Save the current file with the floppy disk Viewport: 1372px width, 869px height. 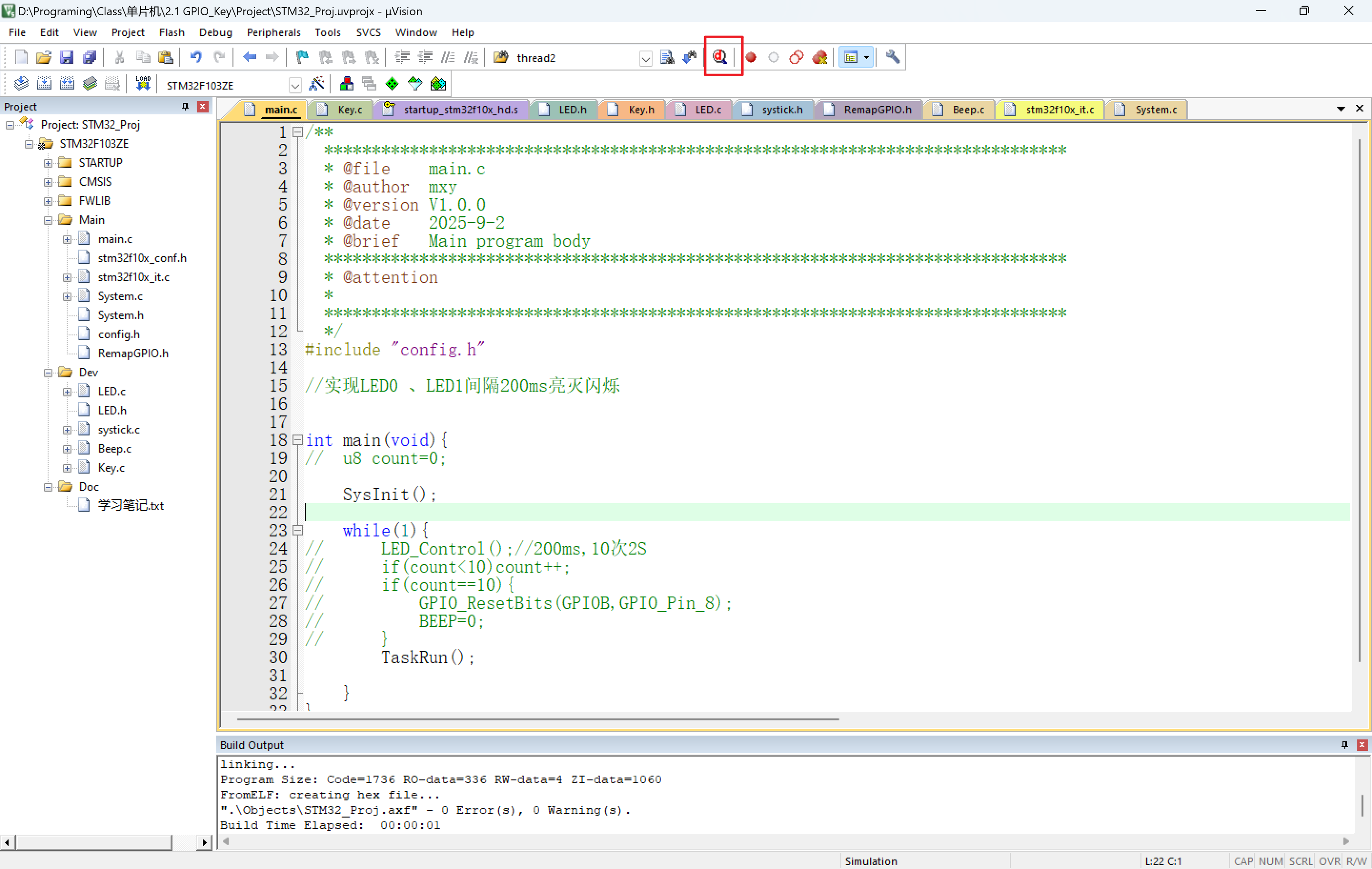coord(67,57)
